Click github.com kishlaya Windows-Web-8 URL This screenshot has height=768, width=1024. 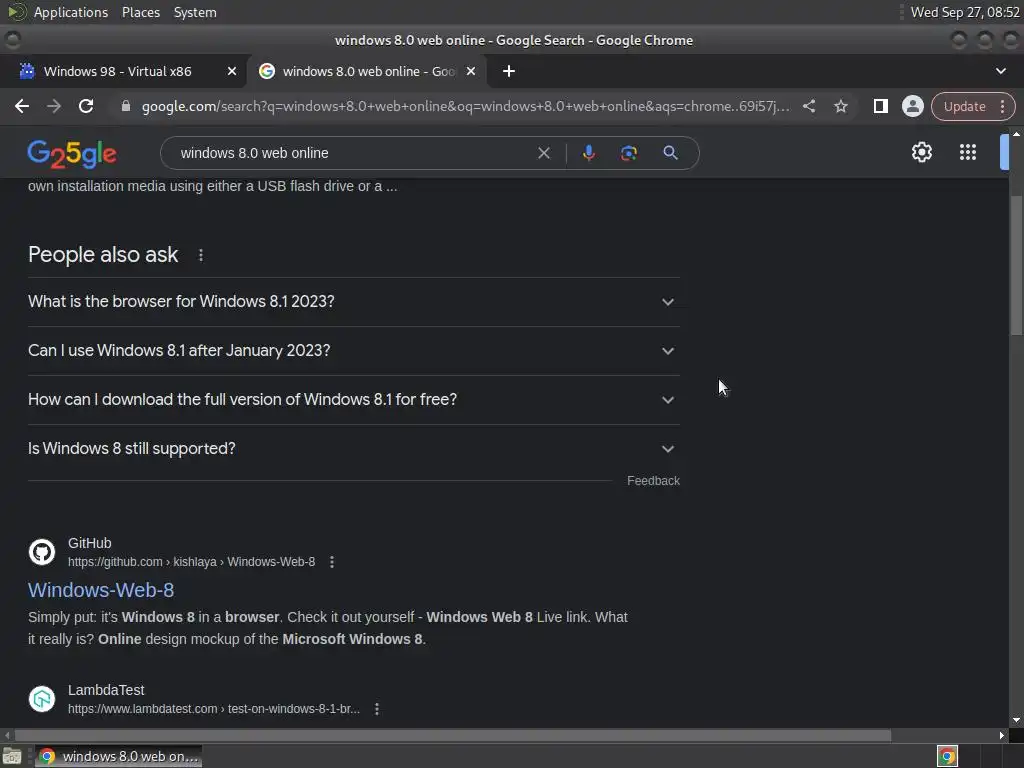click(x=191, y=562)
